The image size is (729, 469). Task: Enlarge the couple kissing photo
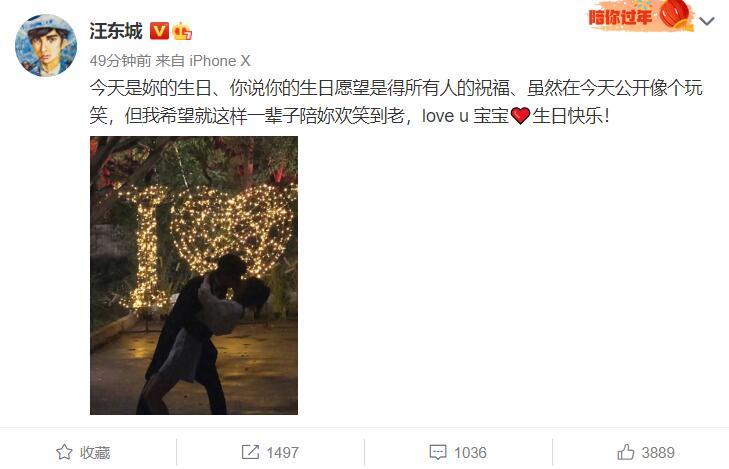pos(194,275)
